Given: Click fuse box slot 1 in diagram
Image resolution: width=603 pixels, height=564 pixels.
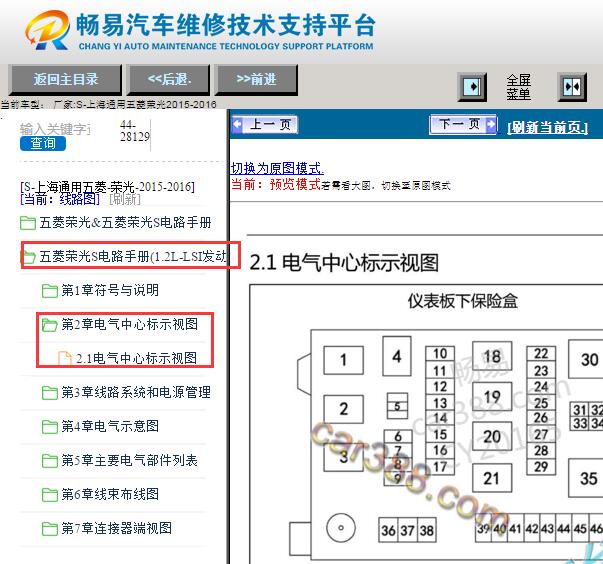Looking at the screenshot, I should [x=343, y=360].
